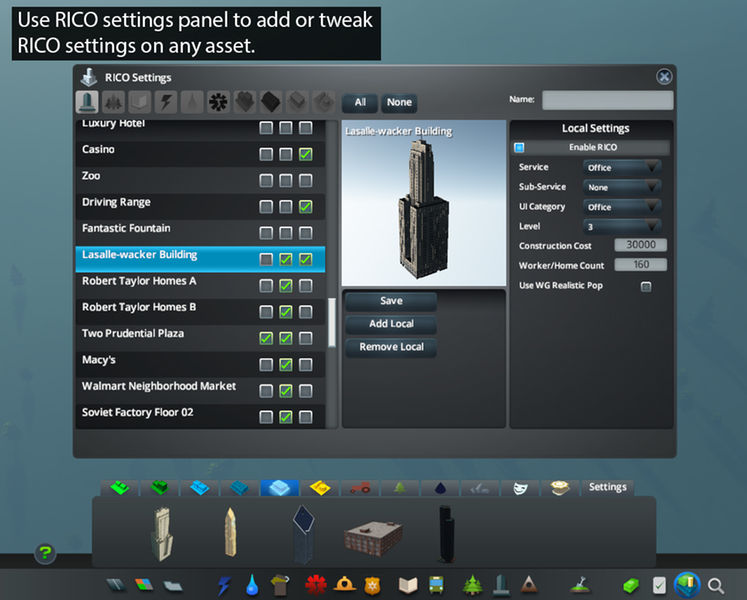Screen dimensions: 747x600
Task: Select the monument filter icon in RICO Settings
Action: (x=87, y=102)
